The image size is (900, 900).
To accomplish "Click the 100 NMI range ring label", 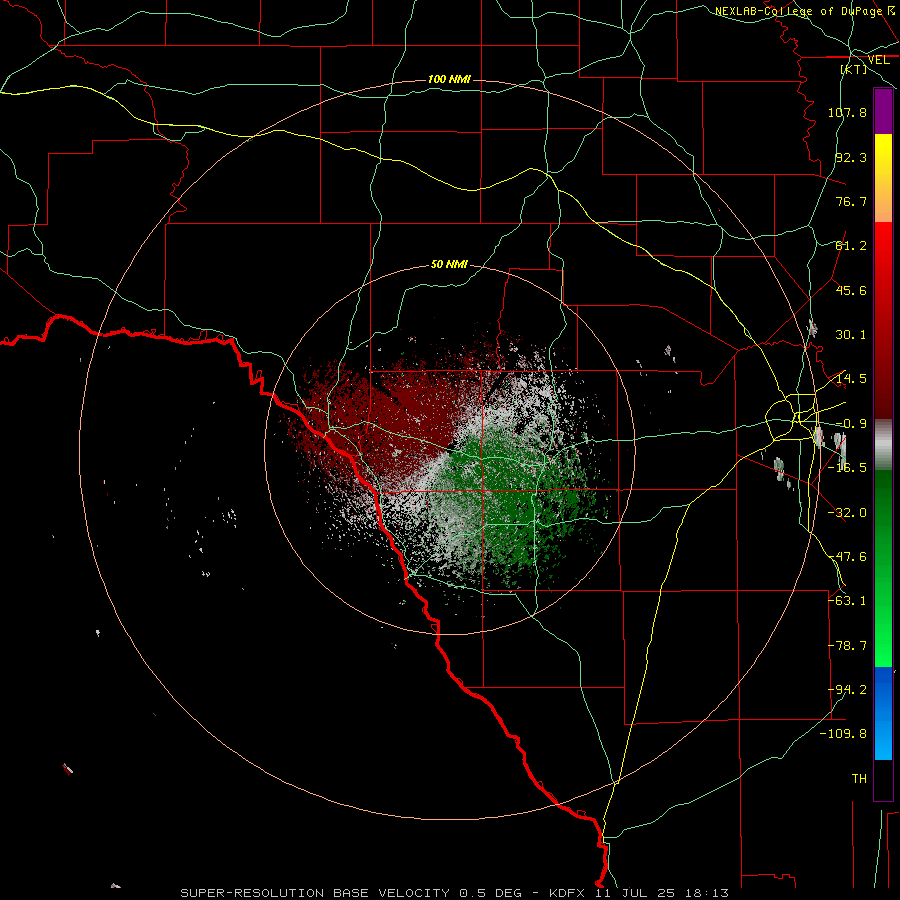I will (449, 79).
